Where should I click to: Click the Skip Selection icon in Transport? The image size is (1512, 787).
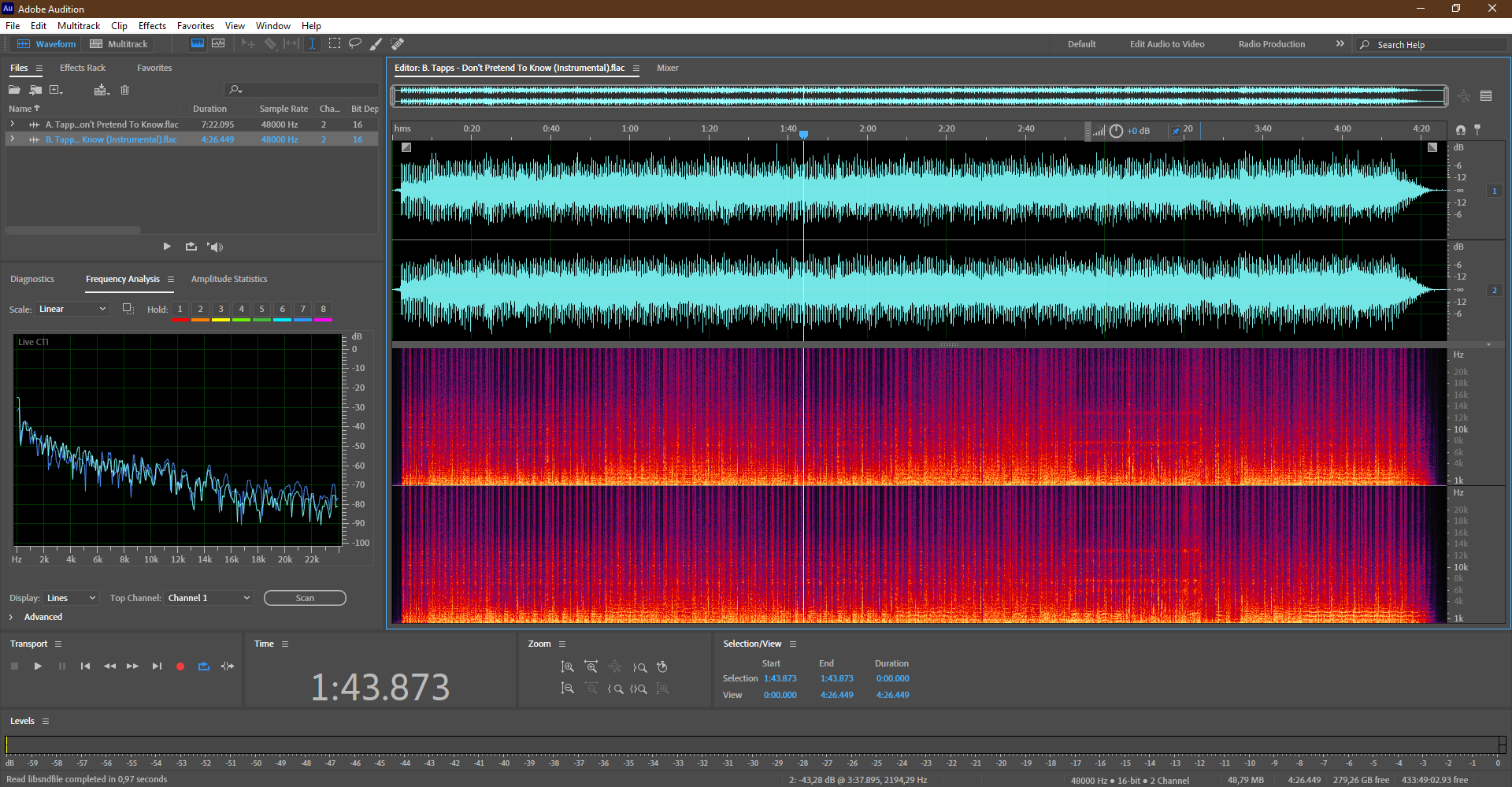pos(228,666)
